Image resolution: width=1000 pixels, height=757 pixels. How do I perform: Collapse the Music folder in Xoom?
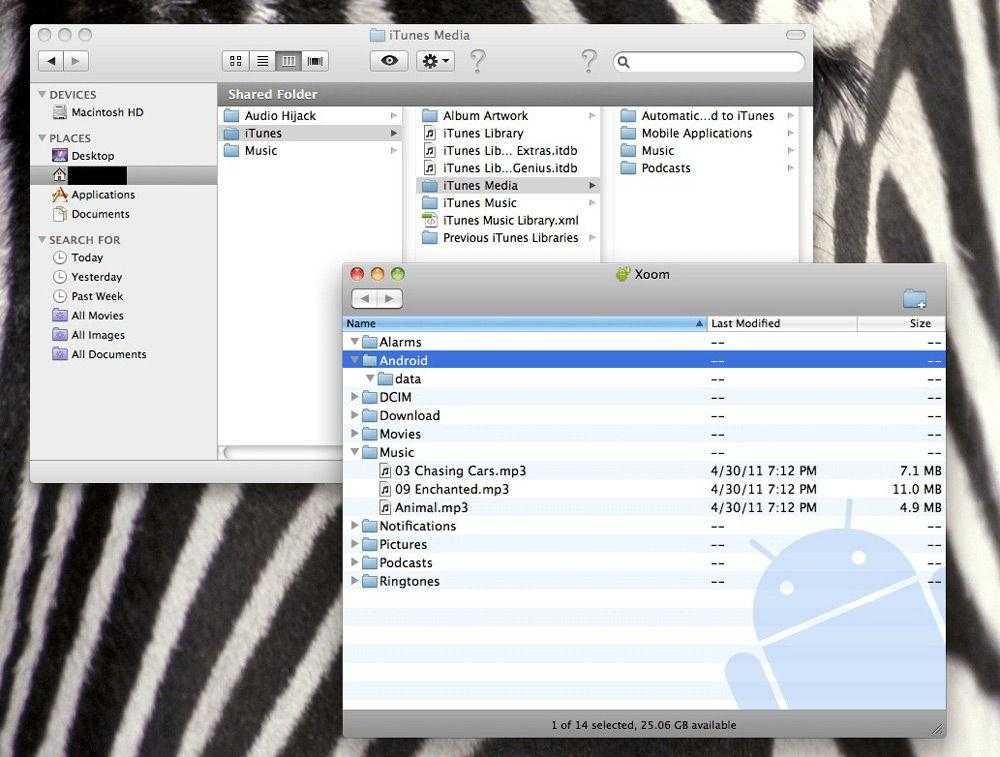[x=355, y=453]
